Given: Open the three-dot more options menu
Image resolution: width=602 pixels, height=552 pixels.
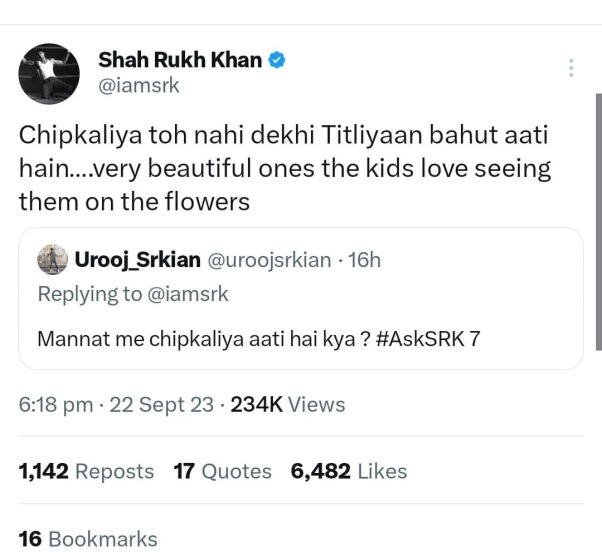Looking at the screenshot, I should (x=571, y=68).
